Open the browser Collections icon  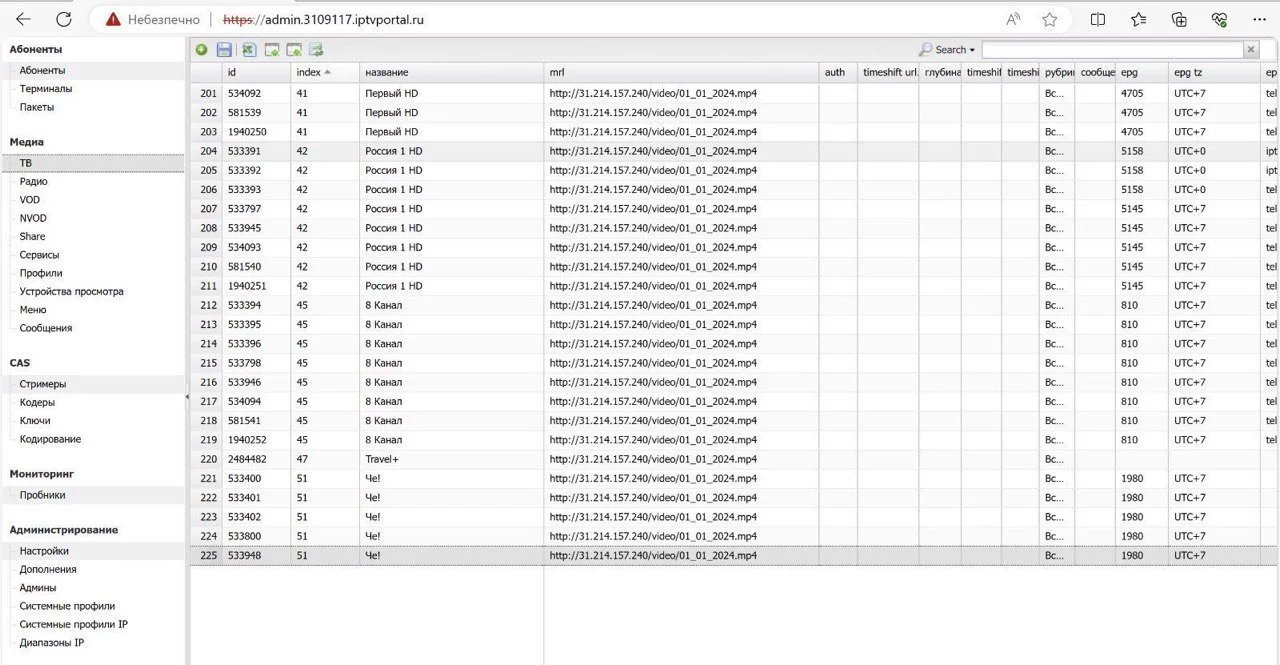[1179, 19]
